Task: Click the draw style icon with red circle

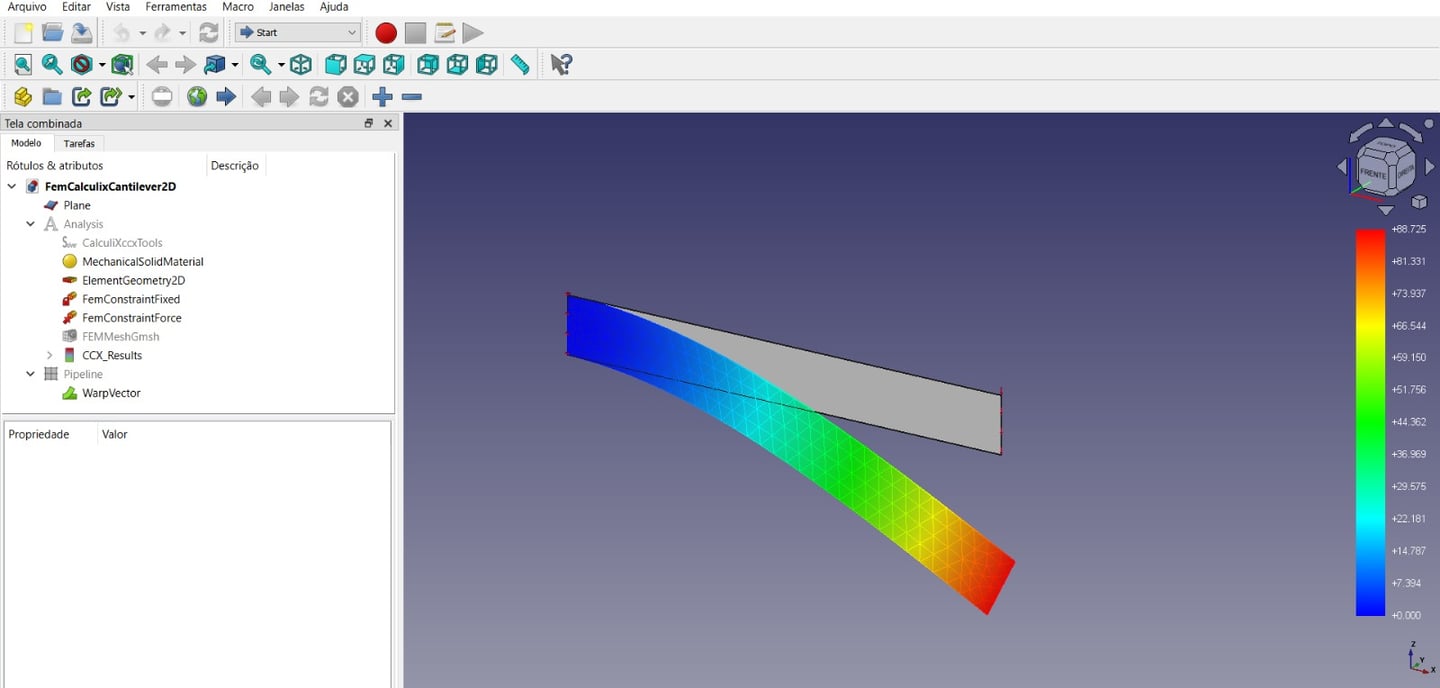Action: 81,65
